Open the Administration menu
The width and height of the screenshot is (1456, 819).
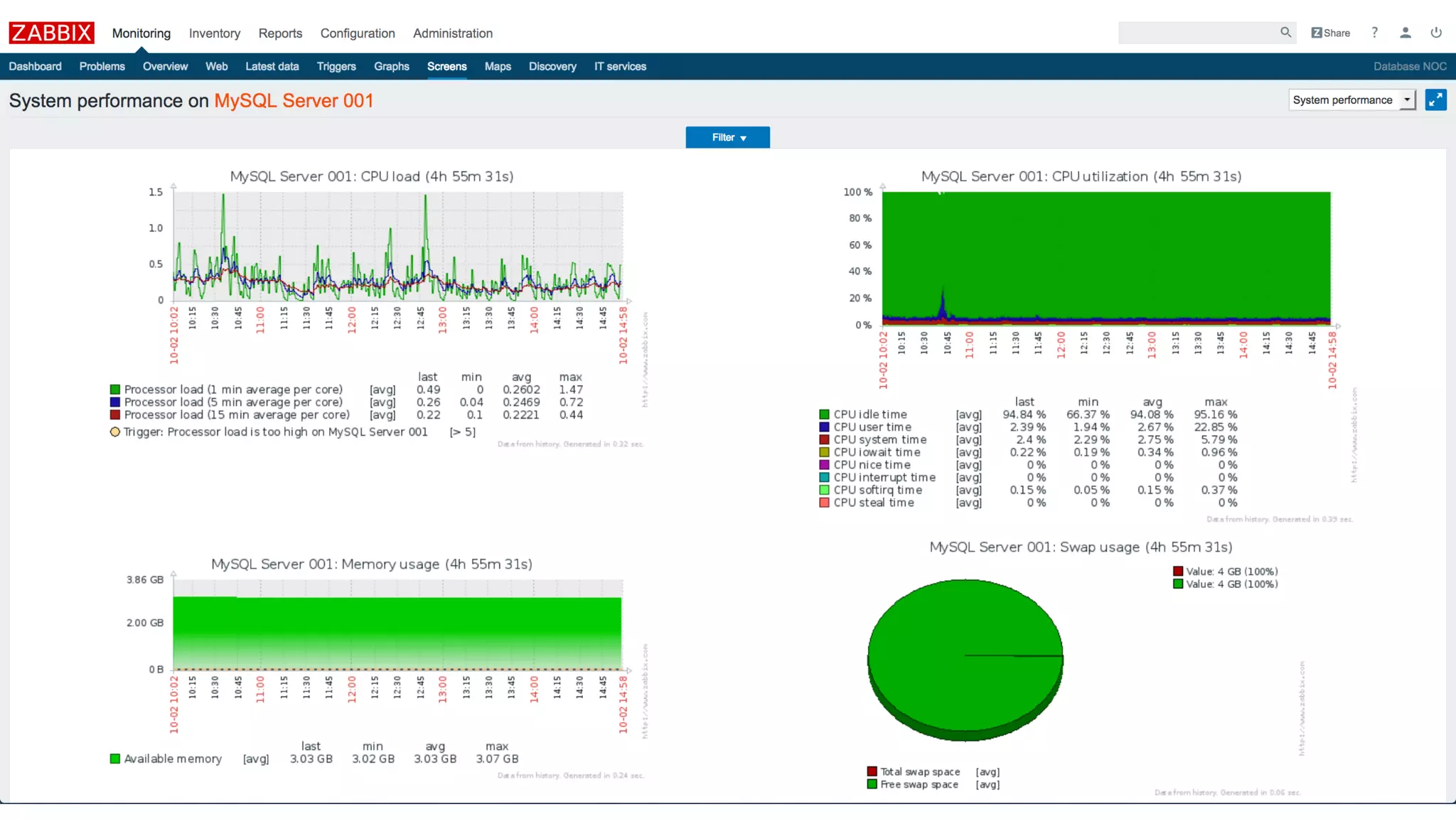point(452,33)
